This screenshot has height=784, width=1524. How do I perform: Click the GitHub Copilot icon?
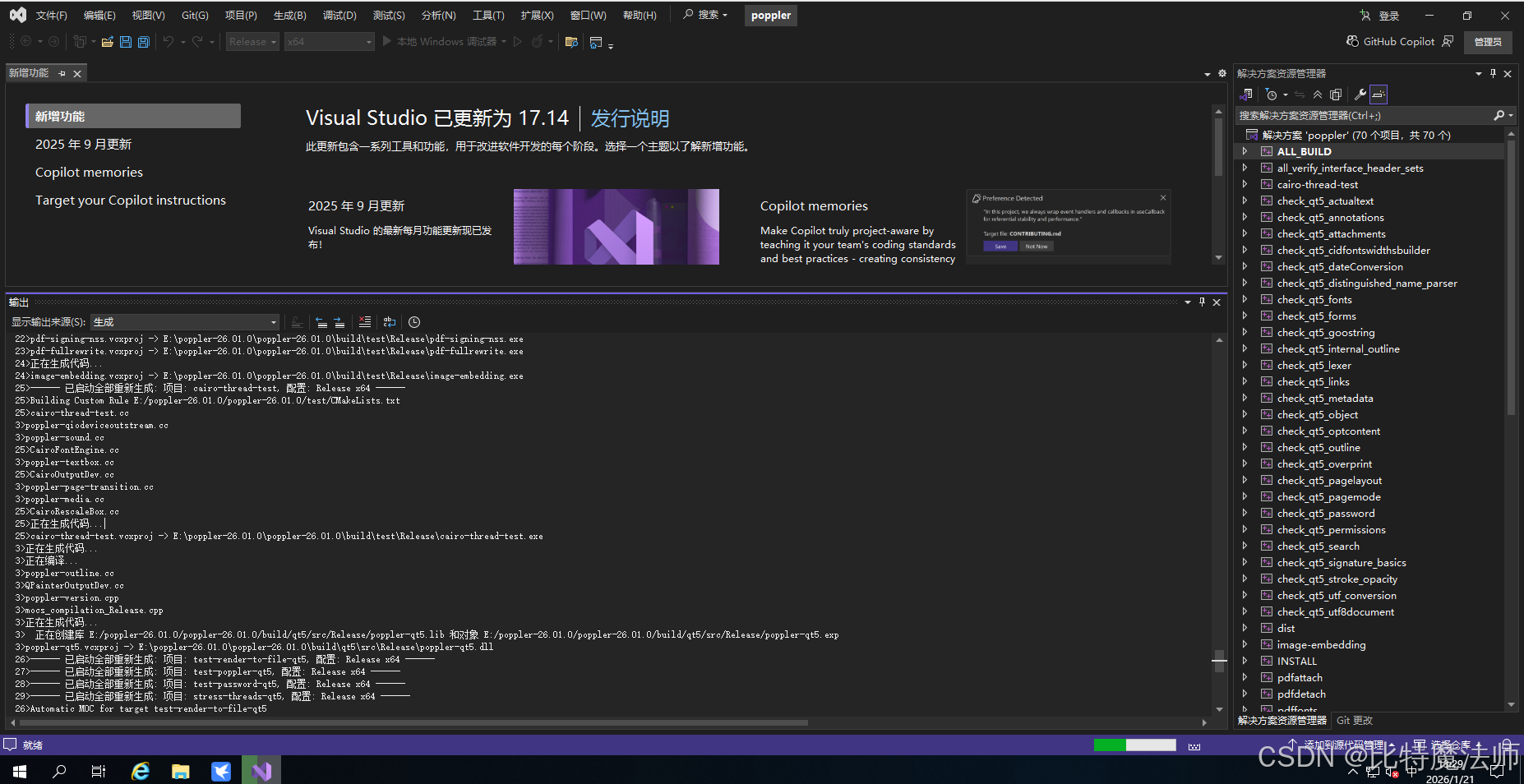pyautogui.click(x=1352, y=41)
